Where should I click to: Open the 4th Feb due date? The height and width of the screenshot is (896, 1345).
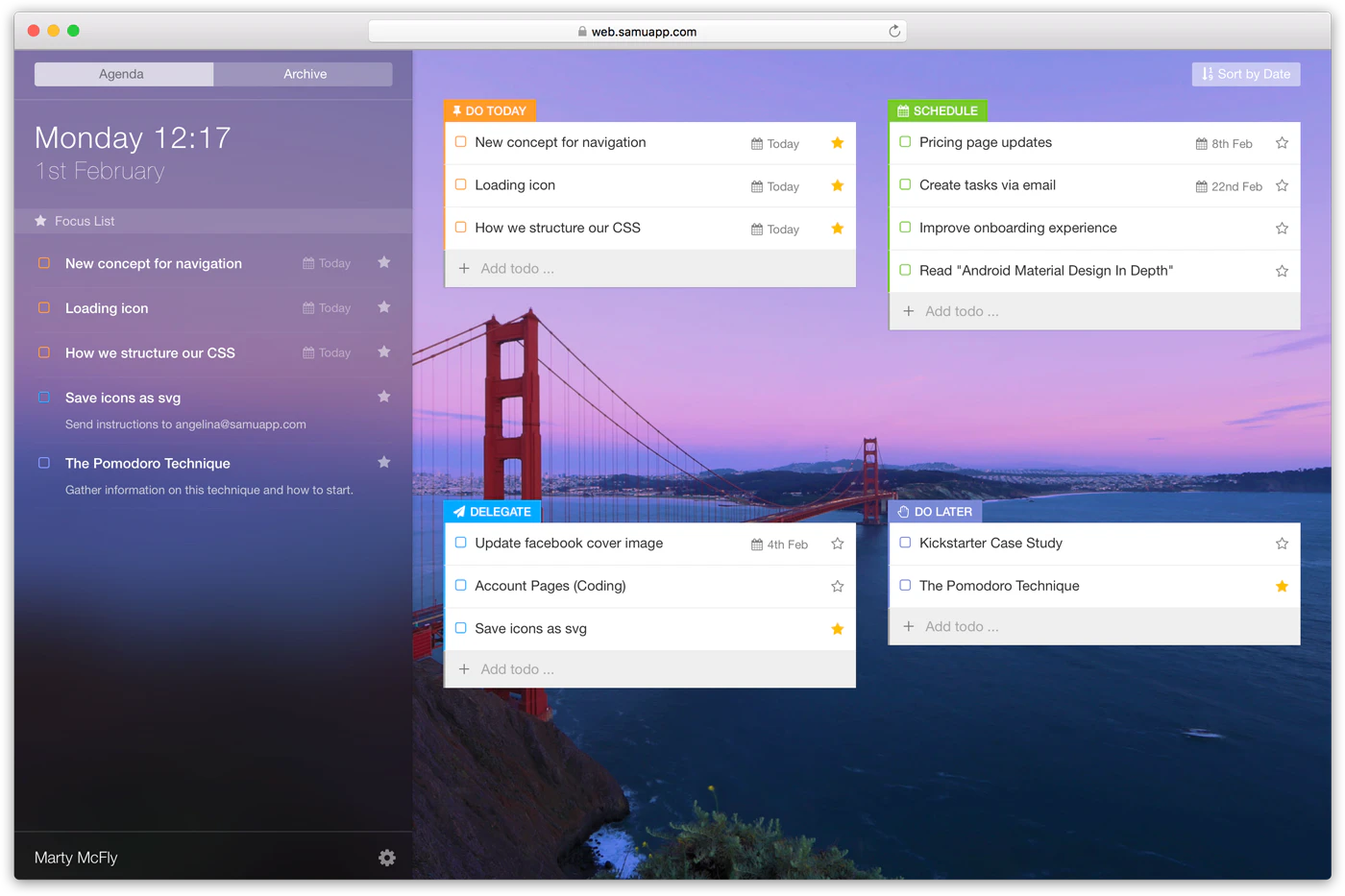click(779, 545)
